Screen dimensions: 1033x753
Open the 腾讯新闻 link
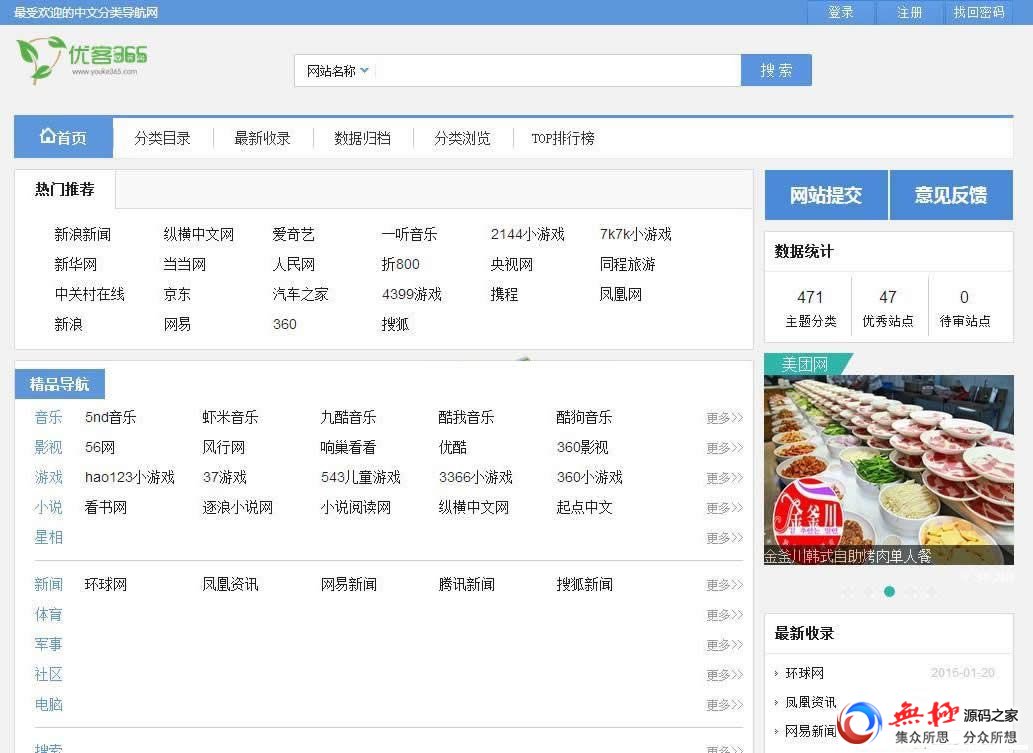466,584
